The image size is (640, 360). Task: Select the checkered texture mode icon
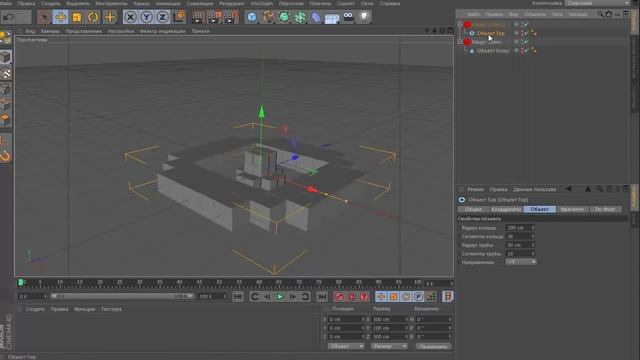click(5, 74)
